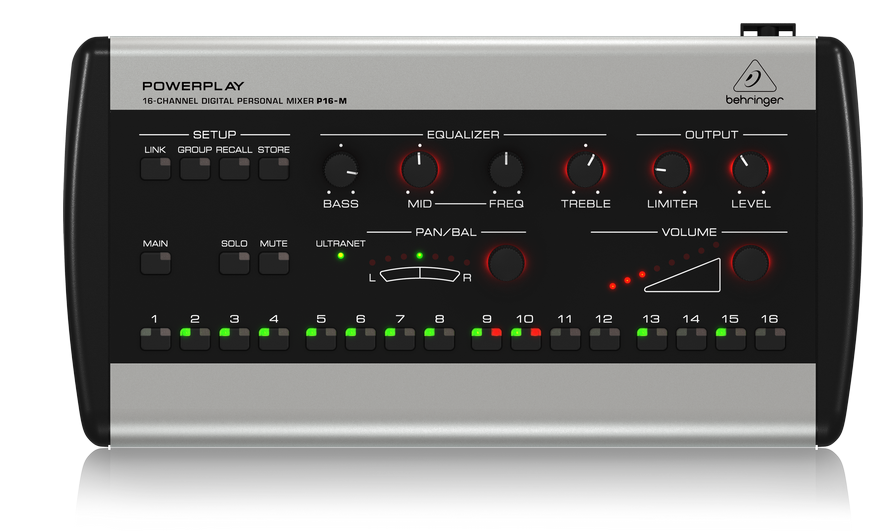Select channel 1 button
This screenshot has height=531, width=883.
[155, 340]
